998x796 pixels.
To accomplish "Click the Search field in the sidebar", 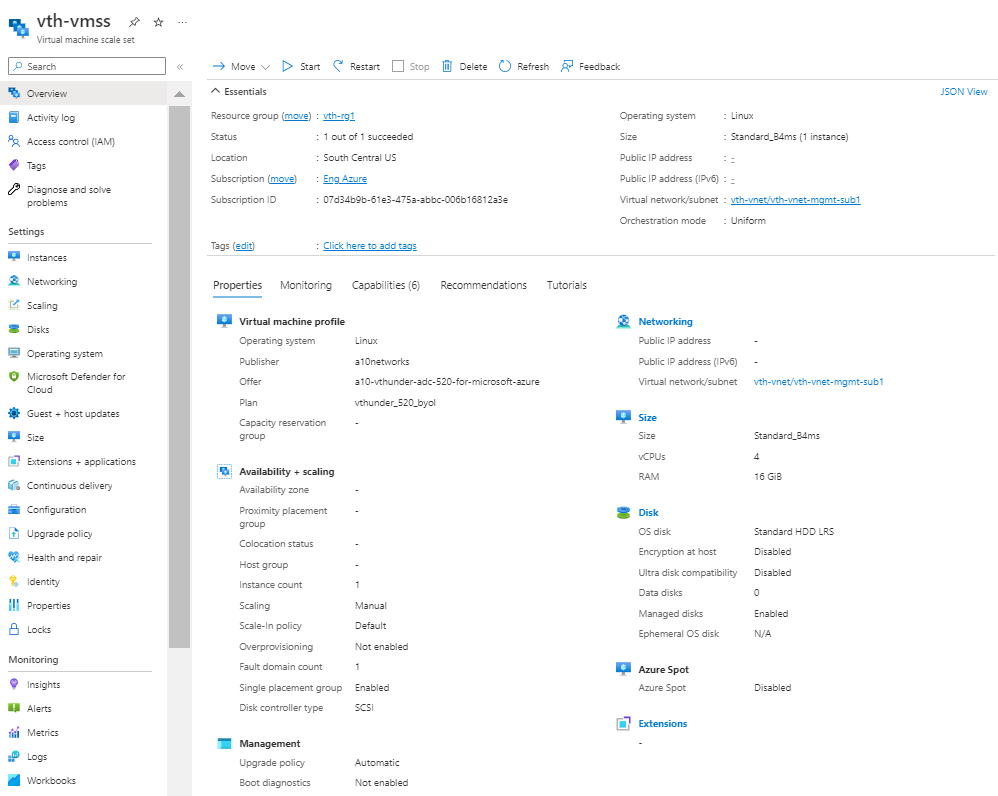I will (85, 65).
